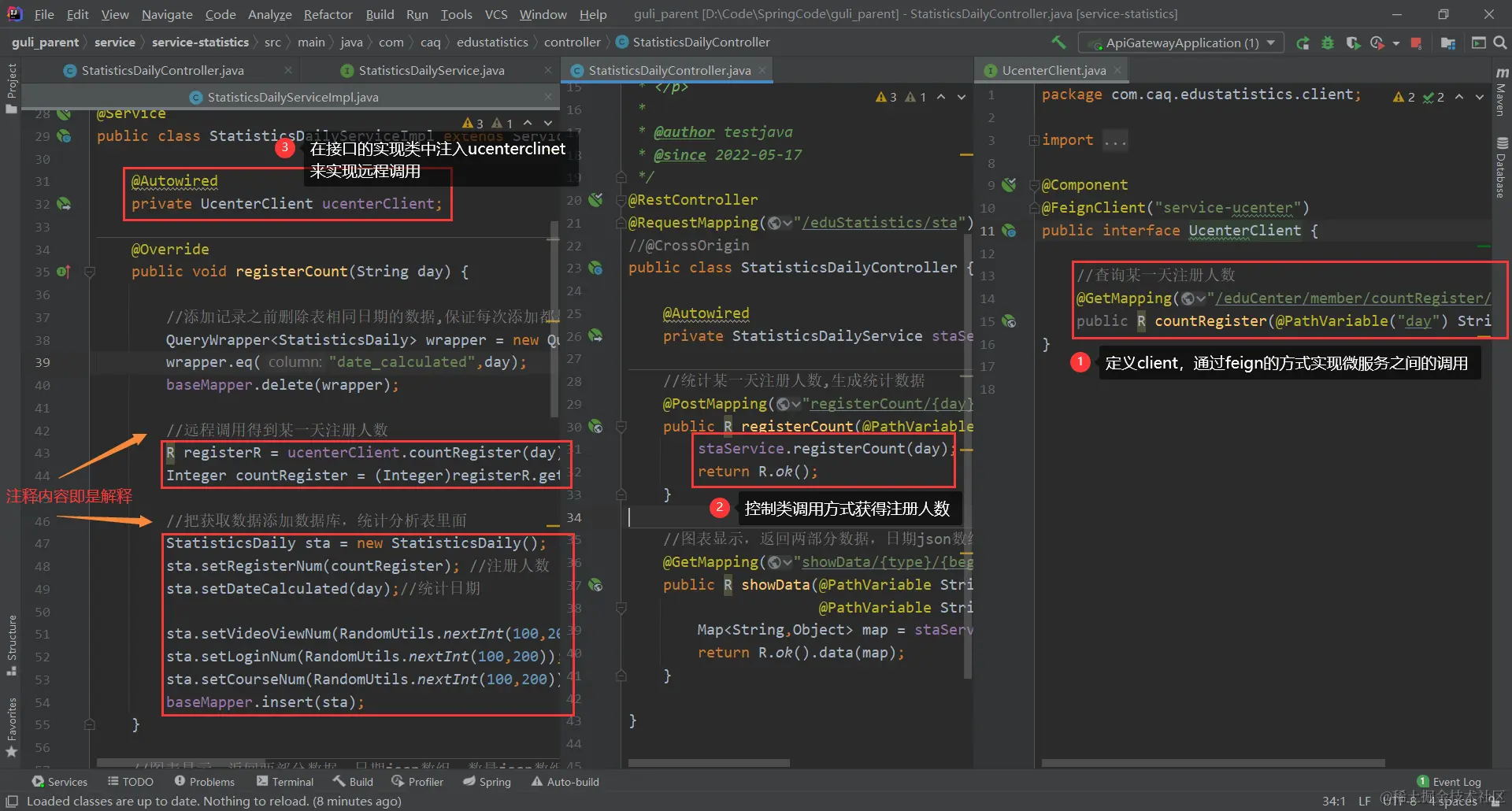Open the URL globe dropdown on @PostMapping

[x=788, y=404]
